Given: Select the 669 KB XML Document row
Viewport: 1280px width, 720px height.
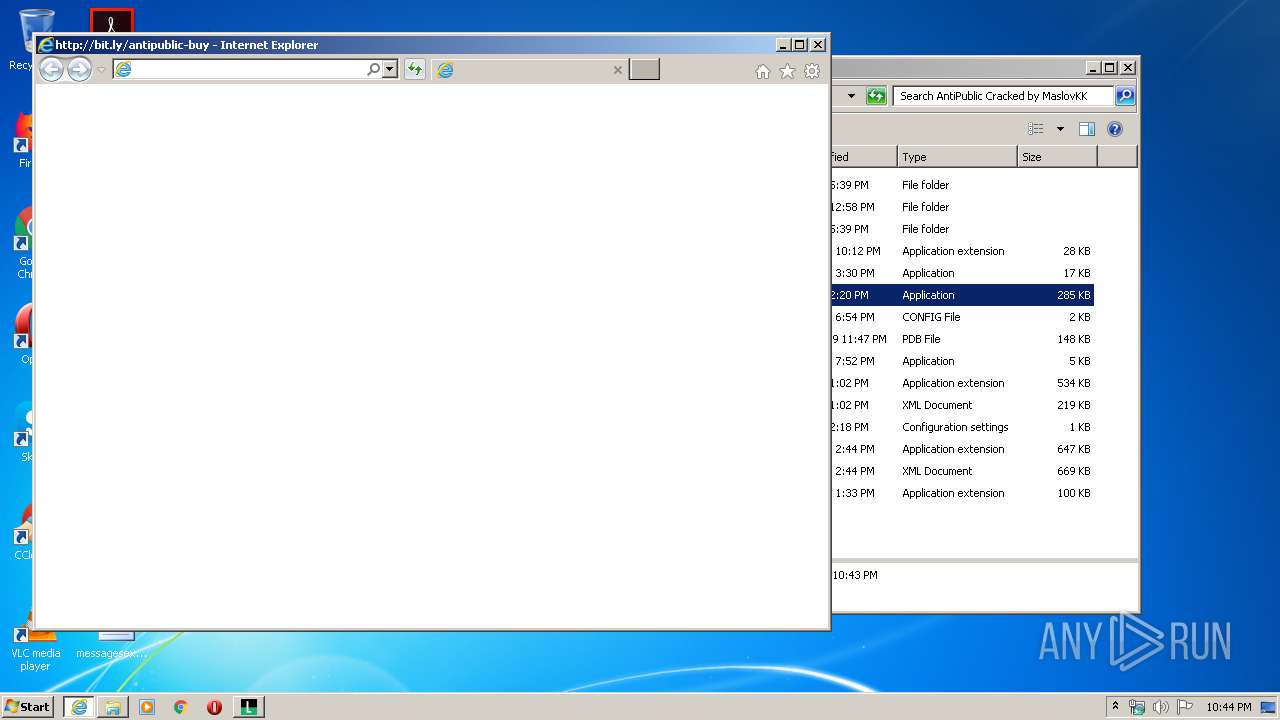Looking at the screenshot, I should pos(962,471).
